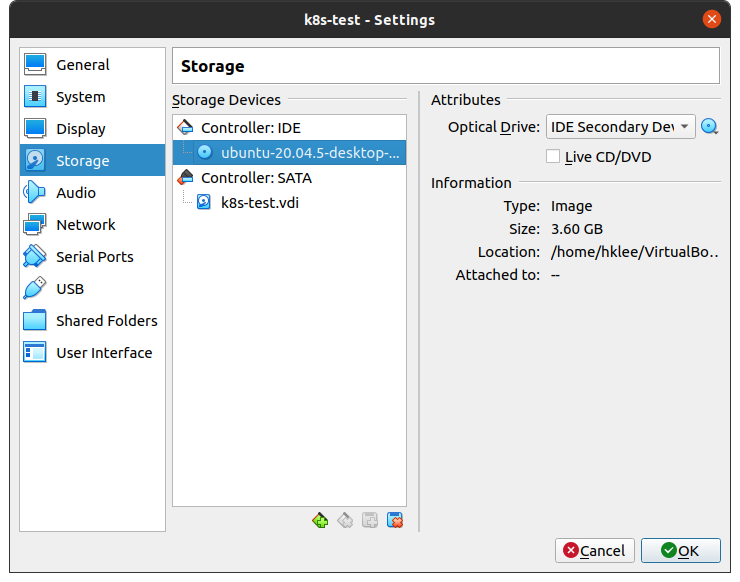
Task: Open the Shared Folders settings category
Action: click(x=92, y=321)
